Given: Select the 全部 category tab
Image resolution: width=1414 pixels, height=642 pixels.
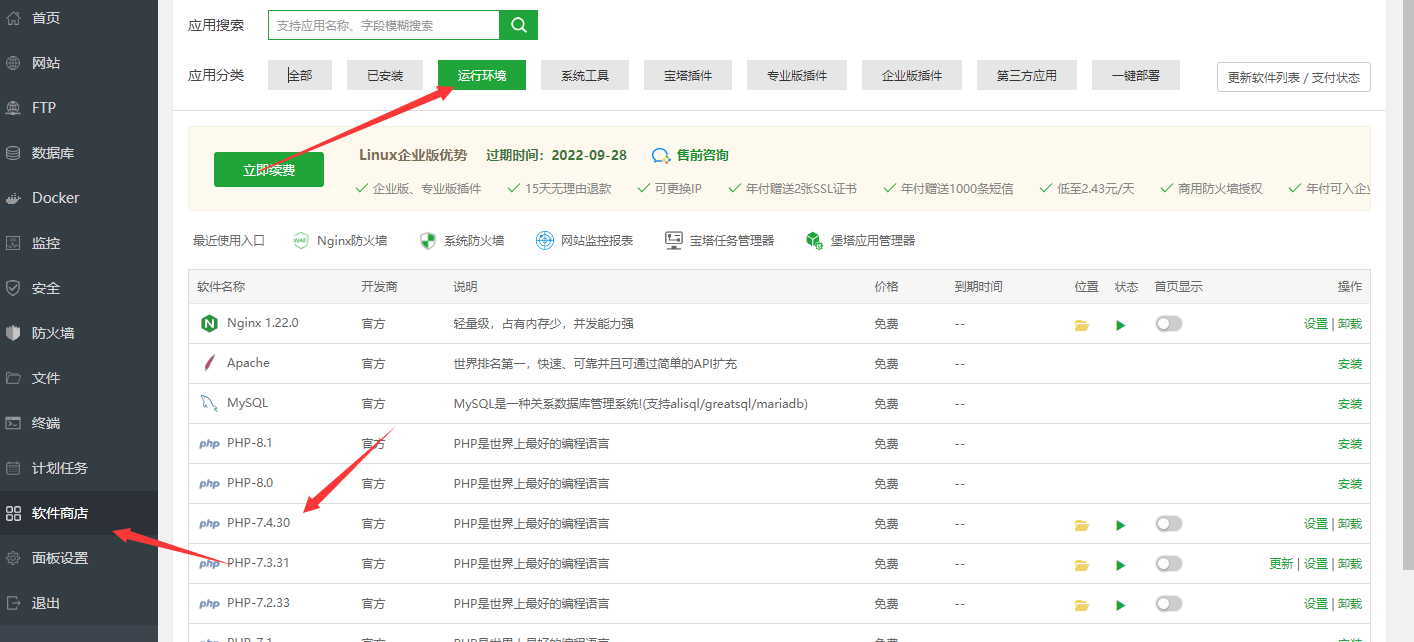Looking at the screenshot, I should pos(300,75).
